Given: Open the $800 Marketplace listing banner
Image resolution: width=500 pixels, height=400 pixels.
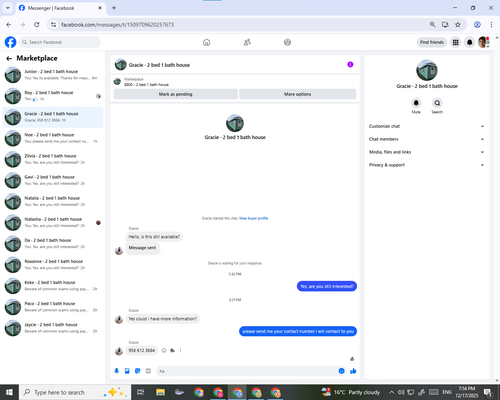Looking at the screenshot, I should tap(235, 82).
